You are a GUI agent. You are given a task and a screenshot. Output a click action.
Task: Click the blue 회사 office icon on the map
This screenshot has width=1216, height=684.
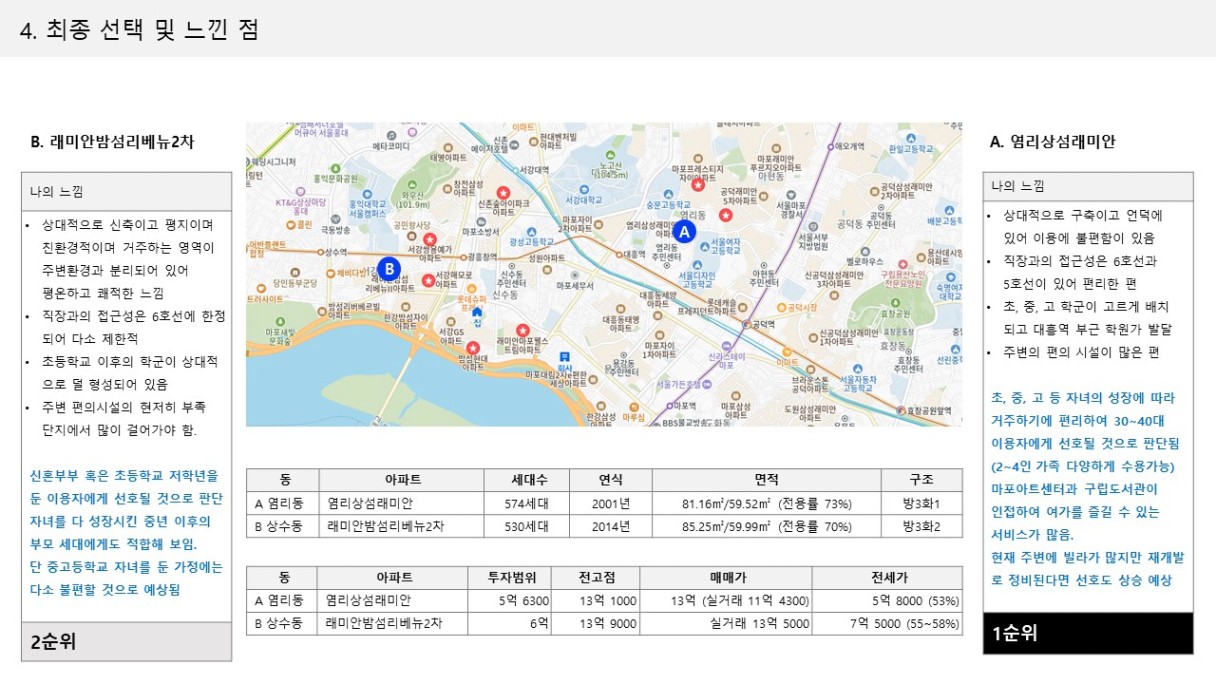click(x=564, y=356)
